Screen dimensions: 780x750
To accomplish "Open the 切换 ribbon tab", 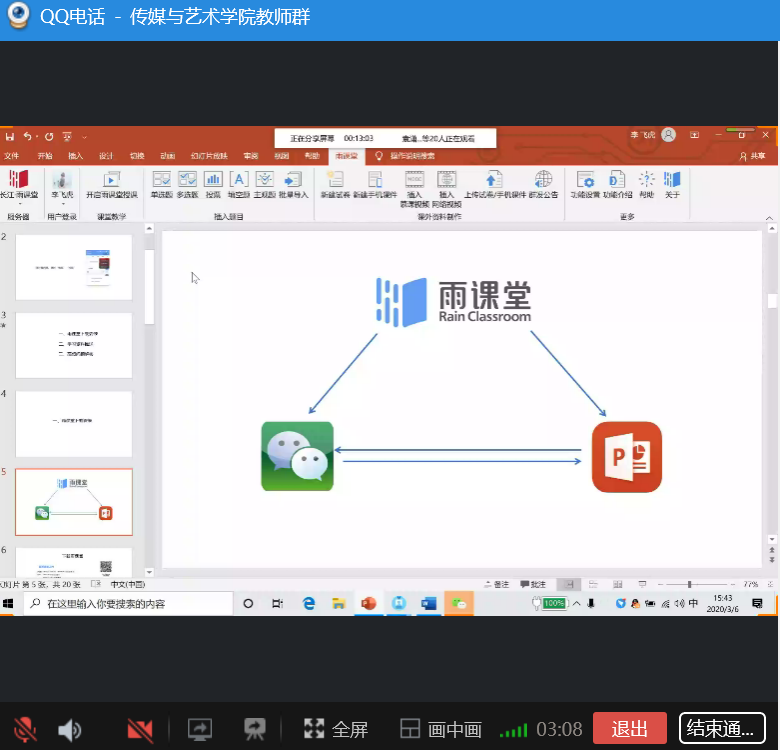I will (137, 156).
